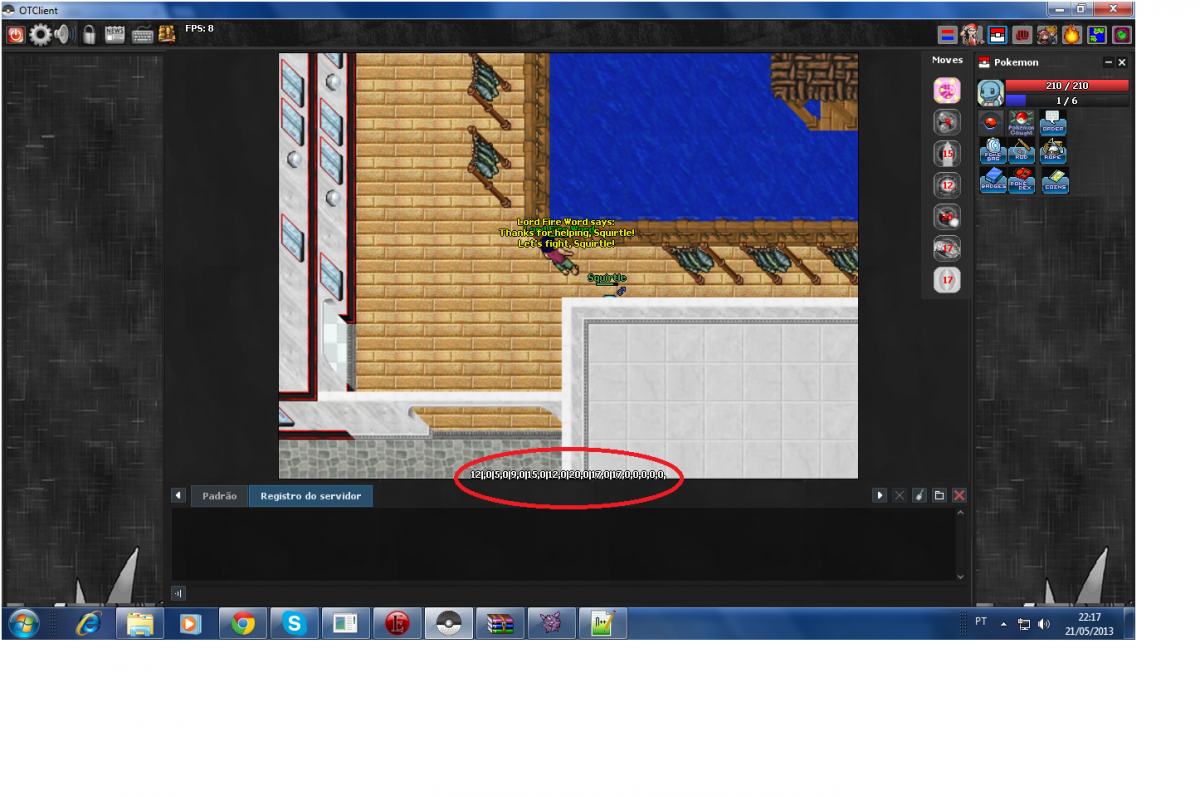This screenshot has width=1200, height=796.
Task: Minimize the Pokemon panel
Action: [x=1108, y=62]
